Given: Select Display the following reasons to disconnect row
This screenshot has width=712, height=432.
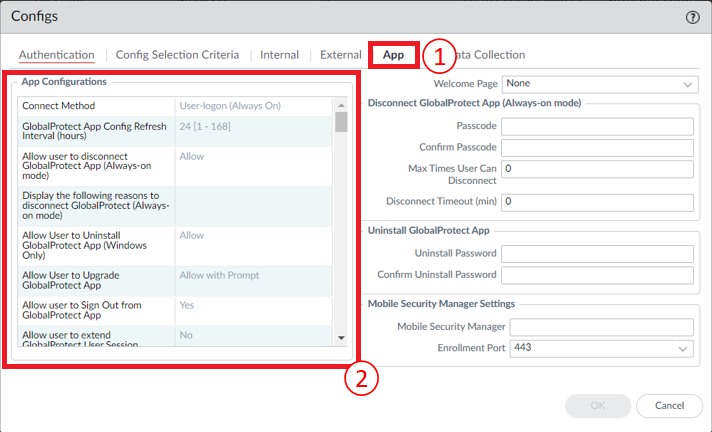Looking at the screenshot, I should click(x=175, y=206).
